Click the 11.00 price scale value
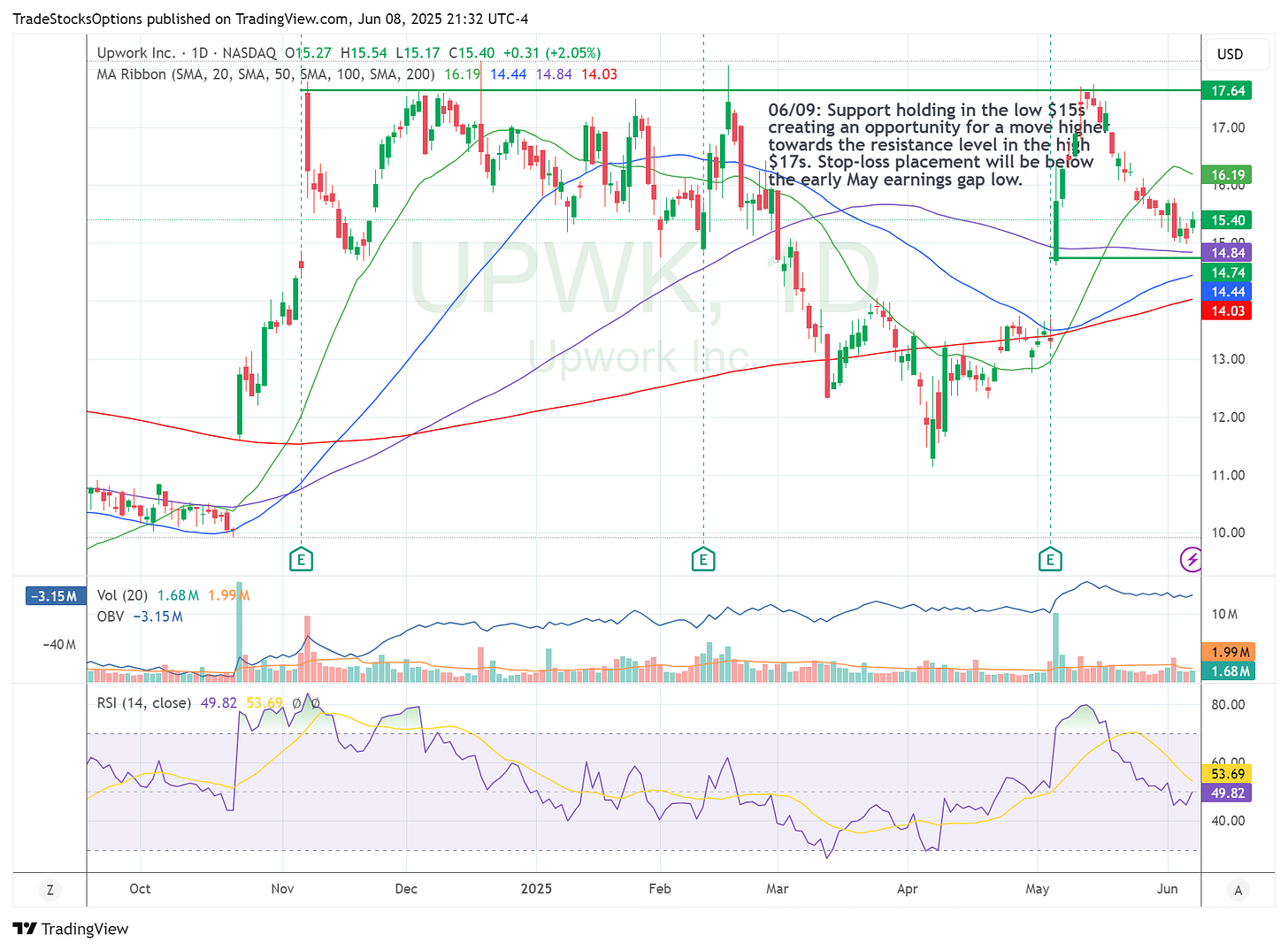This screenshot has width=1288, height=950. pyautogui.click(x=1228, y=475)
